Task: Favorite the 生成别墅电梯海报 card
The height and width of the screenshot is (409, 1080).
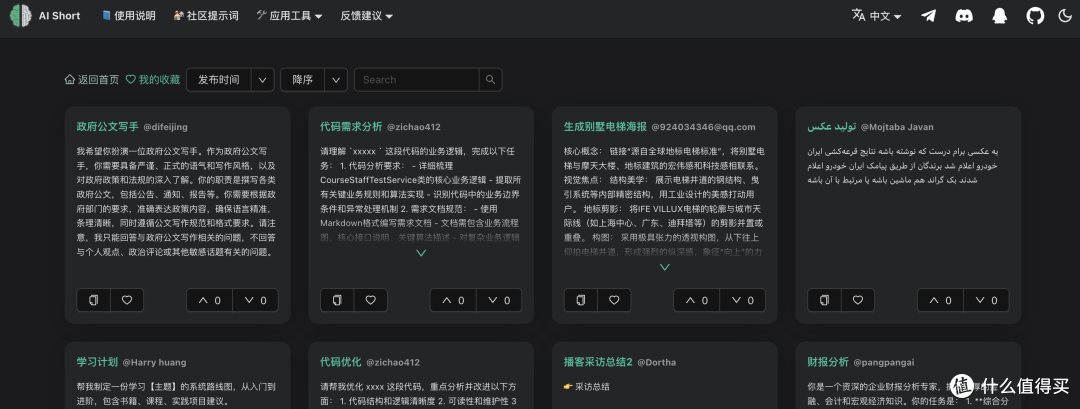Action: click(x=614, y=300)
